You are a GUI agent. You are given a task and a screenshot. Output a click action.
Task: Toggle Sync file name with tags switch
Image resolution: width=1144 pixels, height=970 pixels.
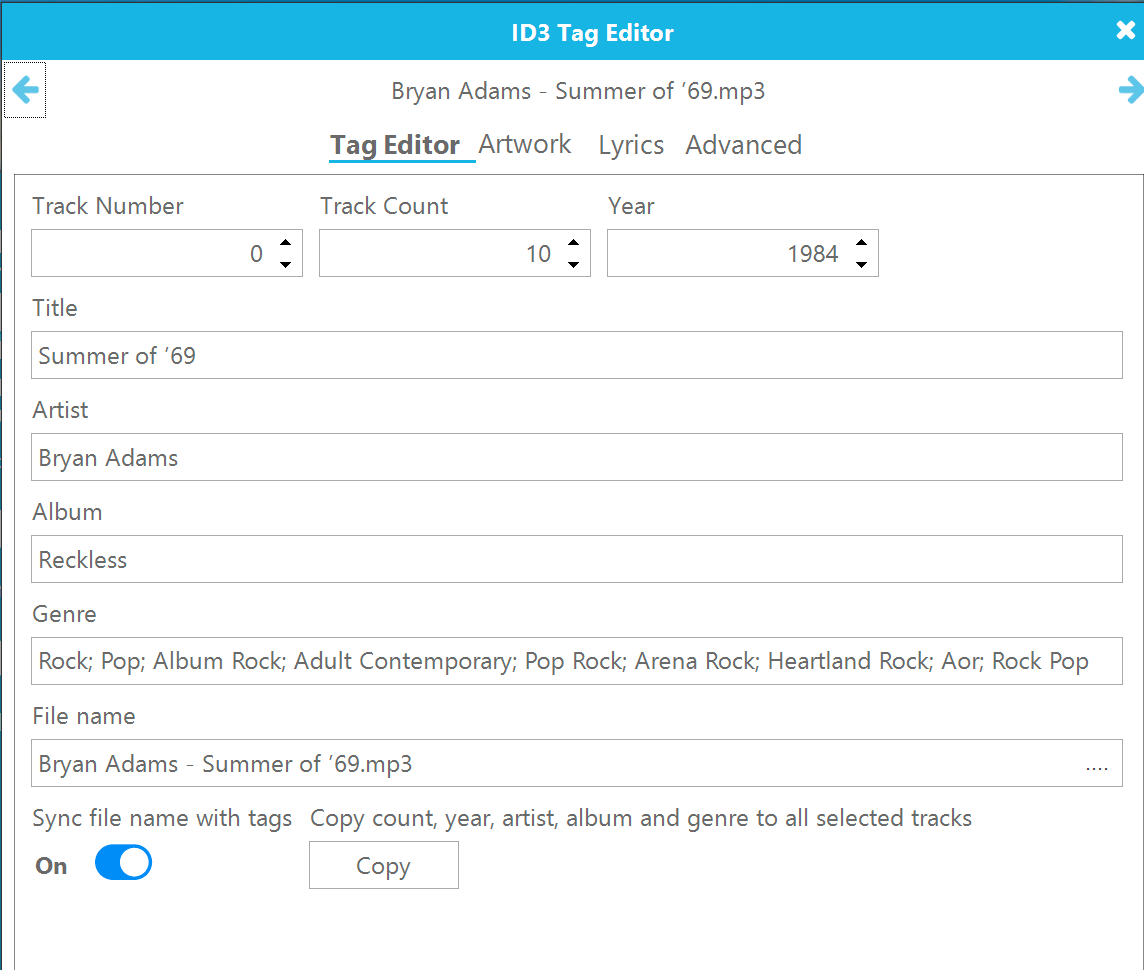[123, 863]
